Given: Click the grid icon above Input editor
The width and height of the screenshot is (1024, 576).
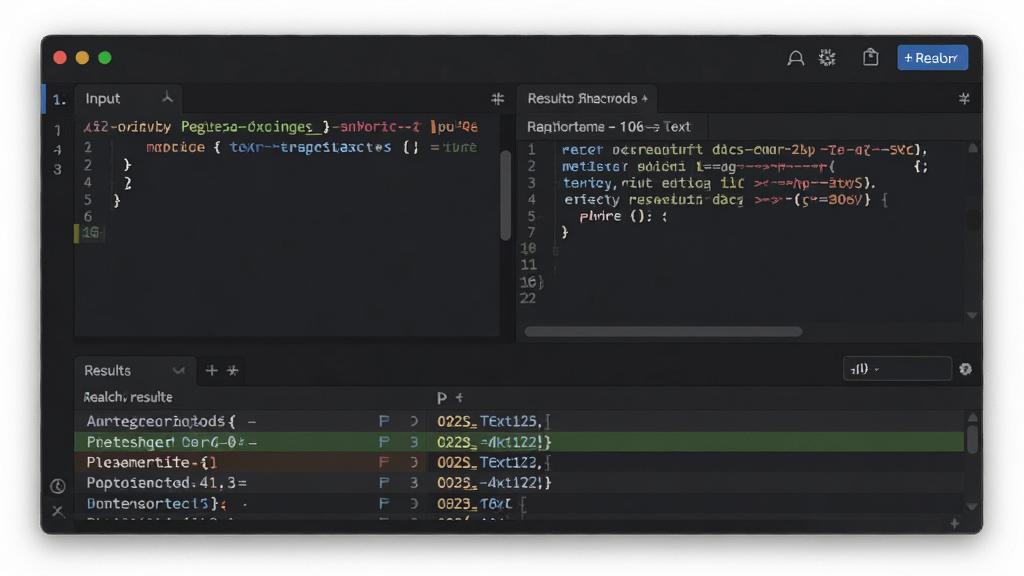Looking at the screenshot, I should coord(498,99).
